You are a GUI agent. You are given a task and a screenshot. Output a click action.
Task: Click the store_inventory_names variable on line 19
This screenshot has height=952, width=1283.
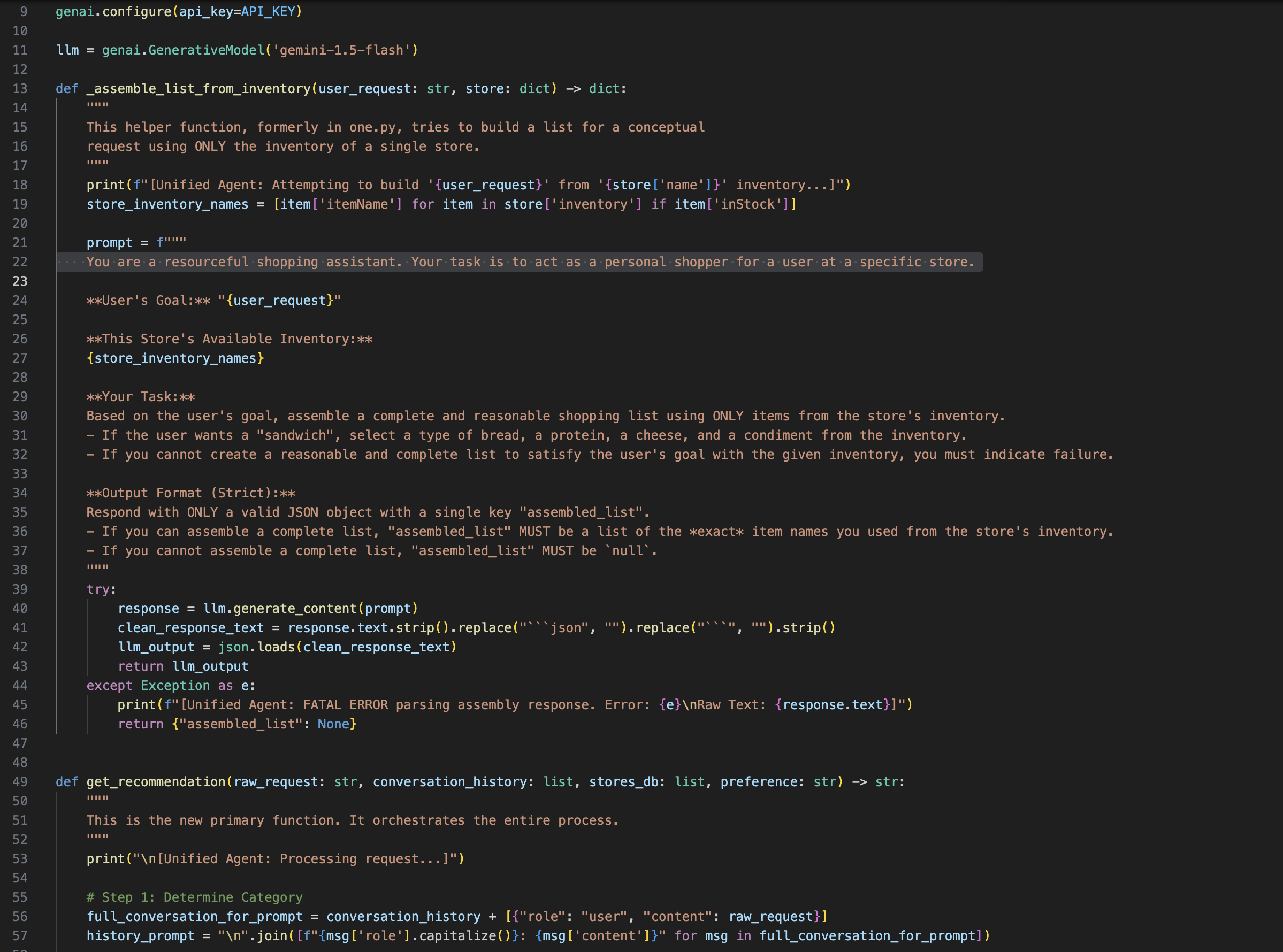[167, 205]
